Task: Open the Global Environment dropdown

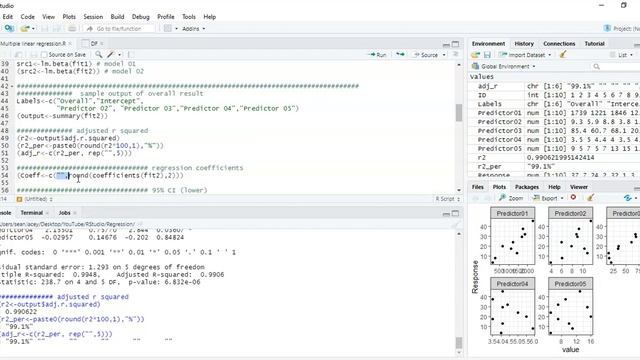Action: tap(504, 66)
